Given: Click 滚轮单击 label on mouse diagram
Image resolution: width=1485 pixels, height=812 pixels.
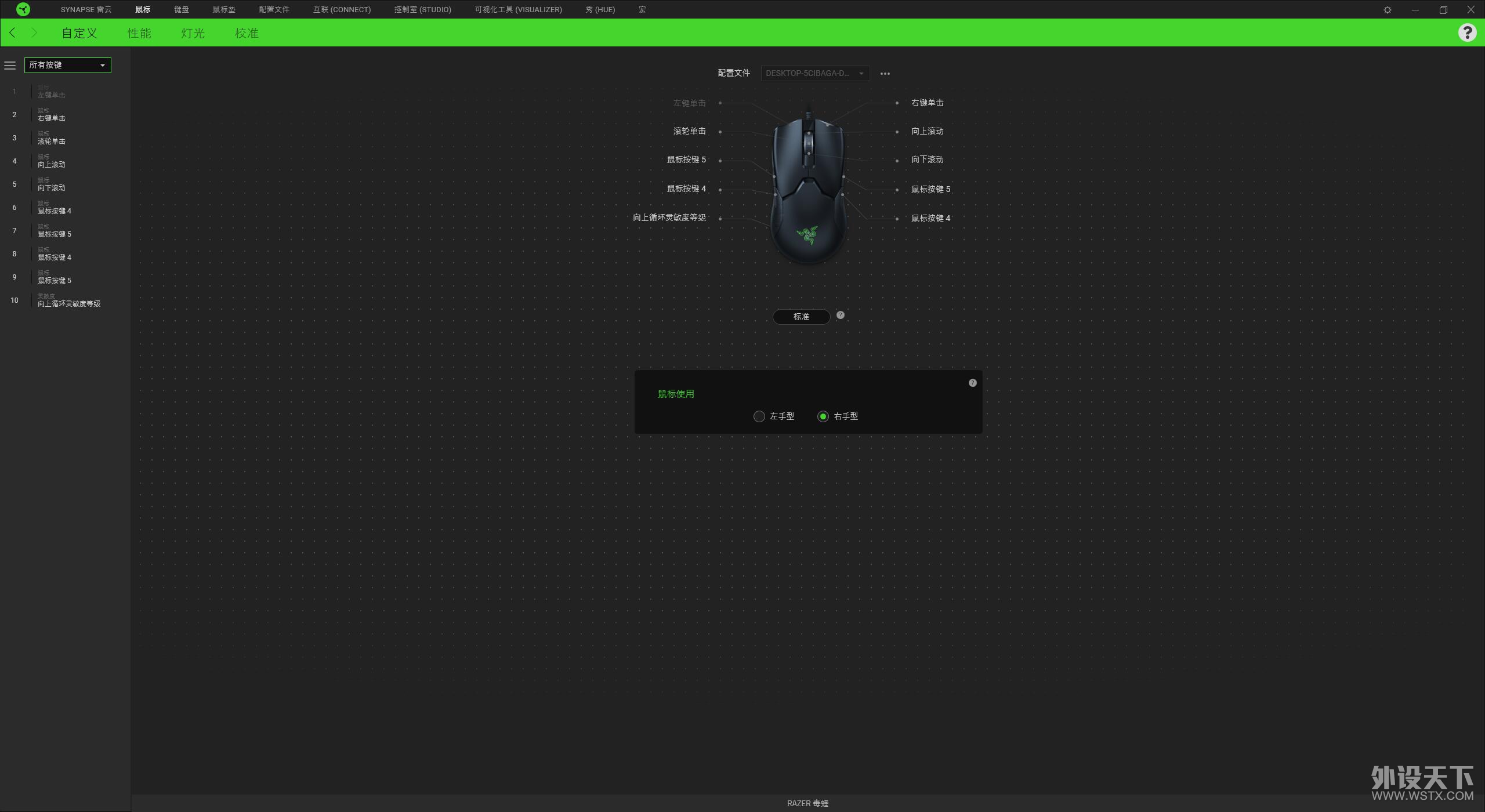Looking at the screenshot, I should coord(689,131).
